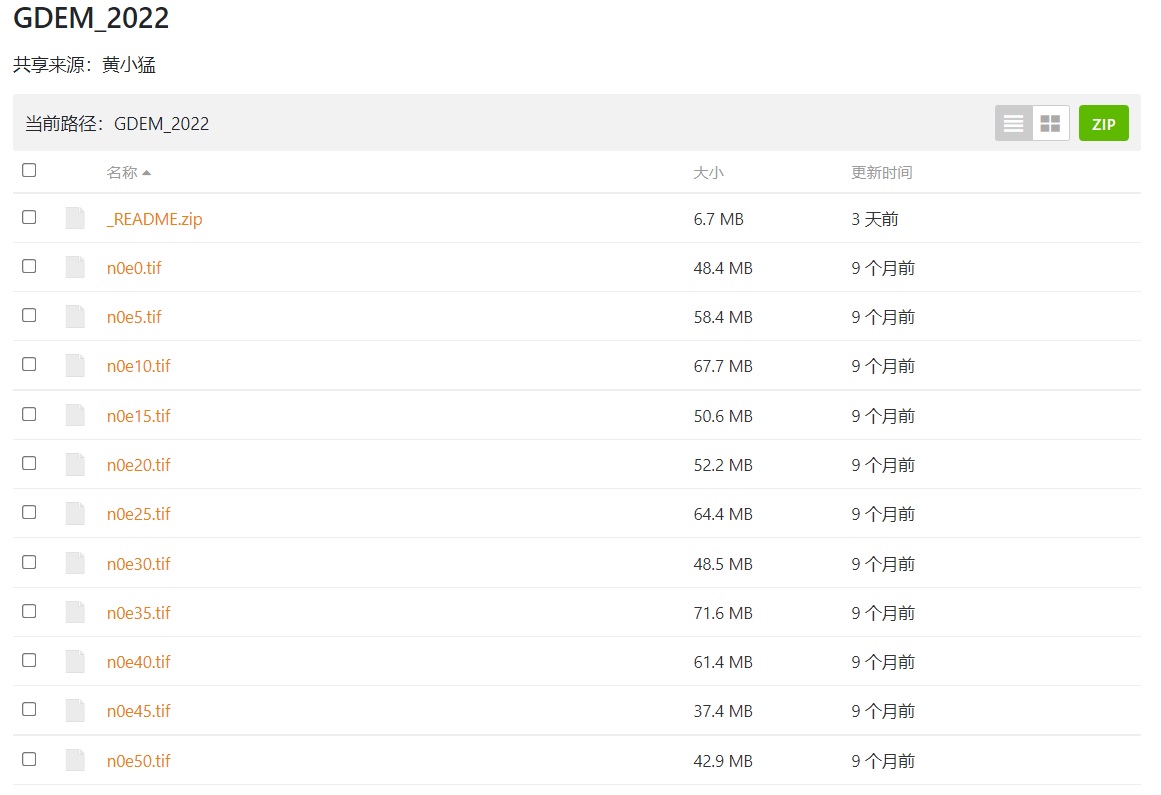Click file icon next to n0e25.tif
Screen dimensions: 1161x795
pyautogui.click(x=75, y=513)
